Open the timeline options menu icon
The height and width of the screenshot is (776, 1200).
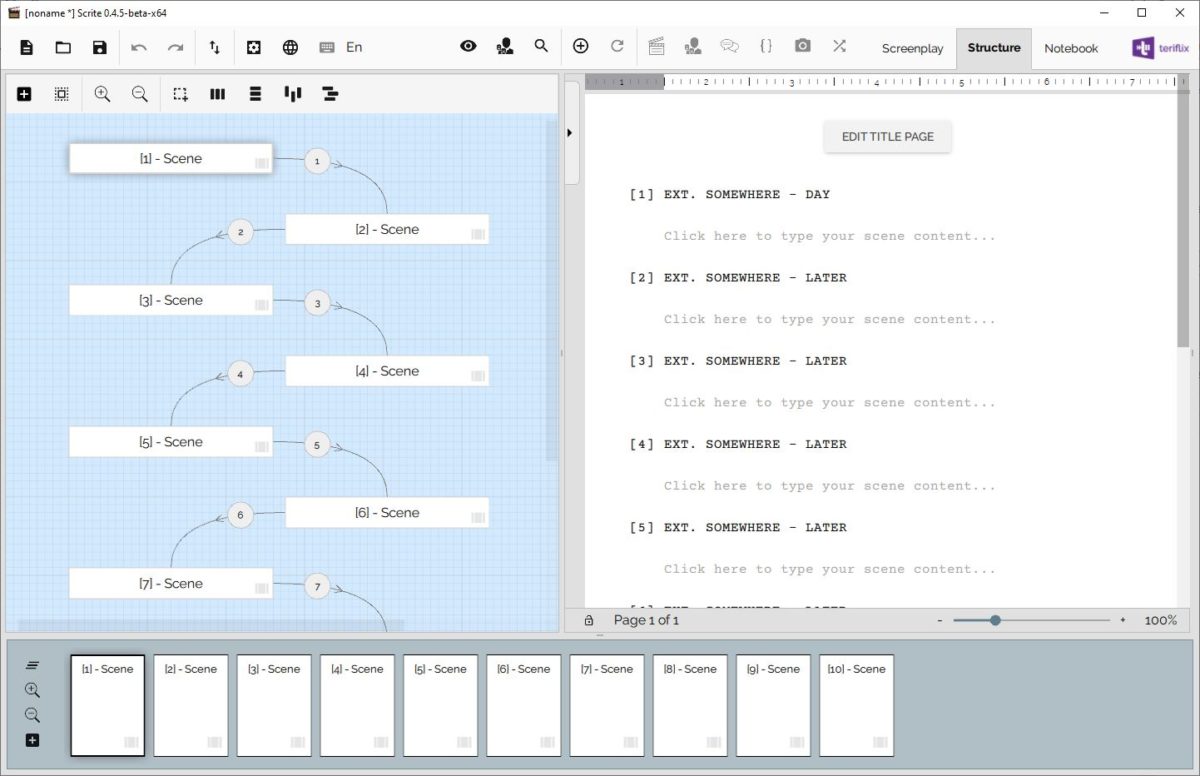pyautogui.click(x=33, y=663)
